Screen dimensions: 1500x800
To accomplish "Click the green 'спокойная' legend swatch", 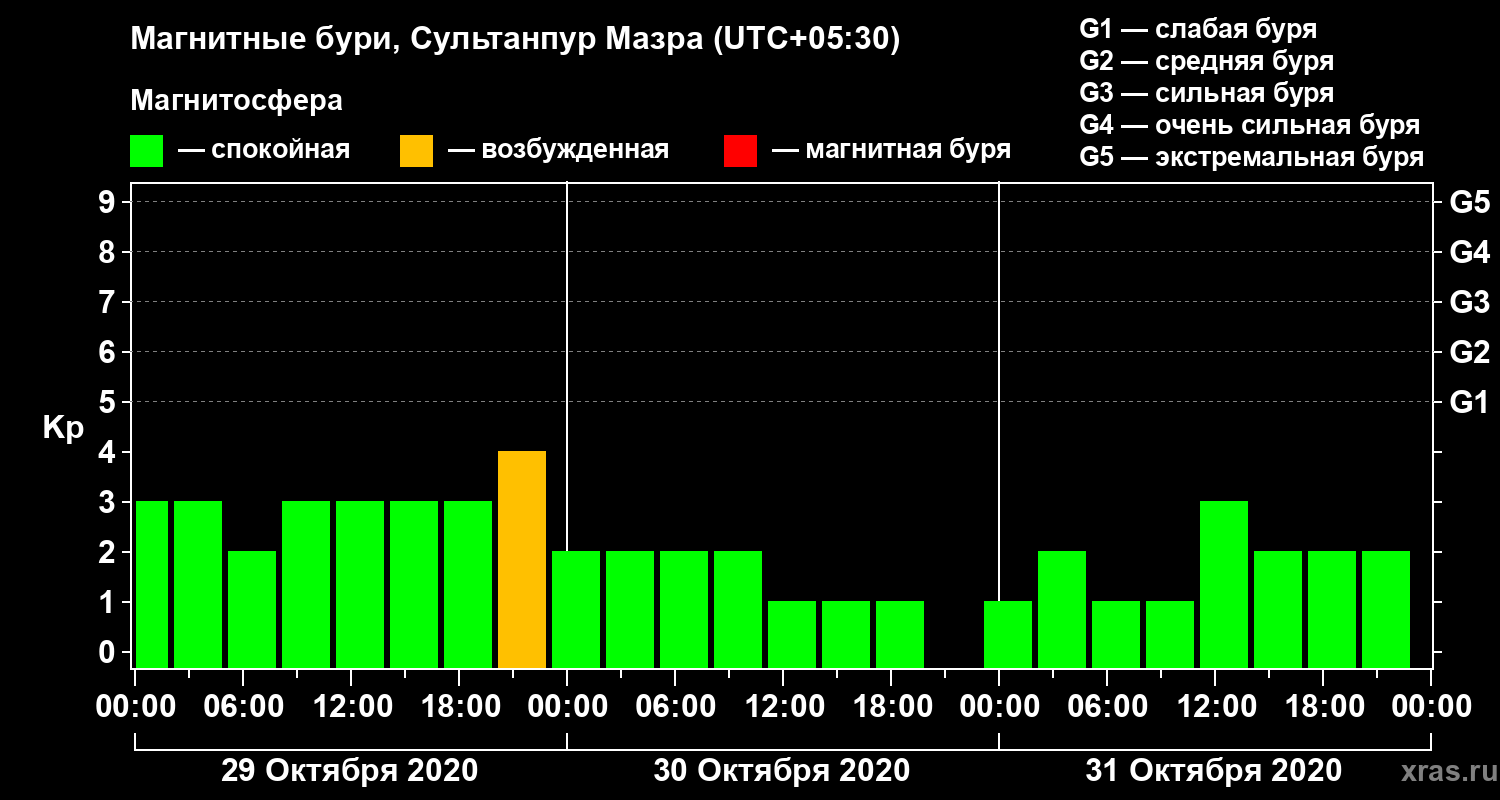I will tap(146, 151).
